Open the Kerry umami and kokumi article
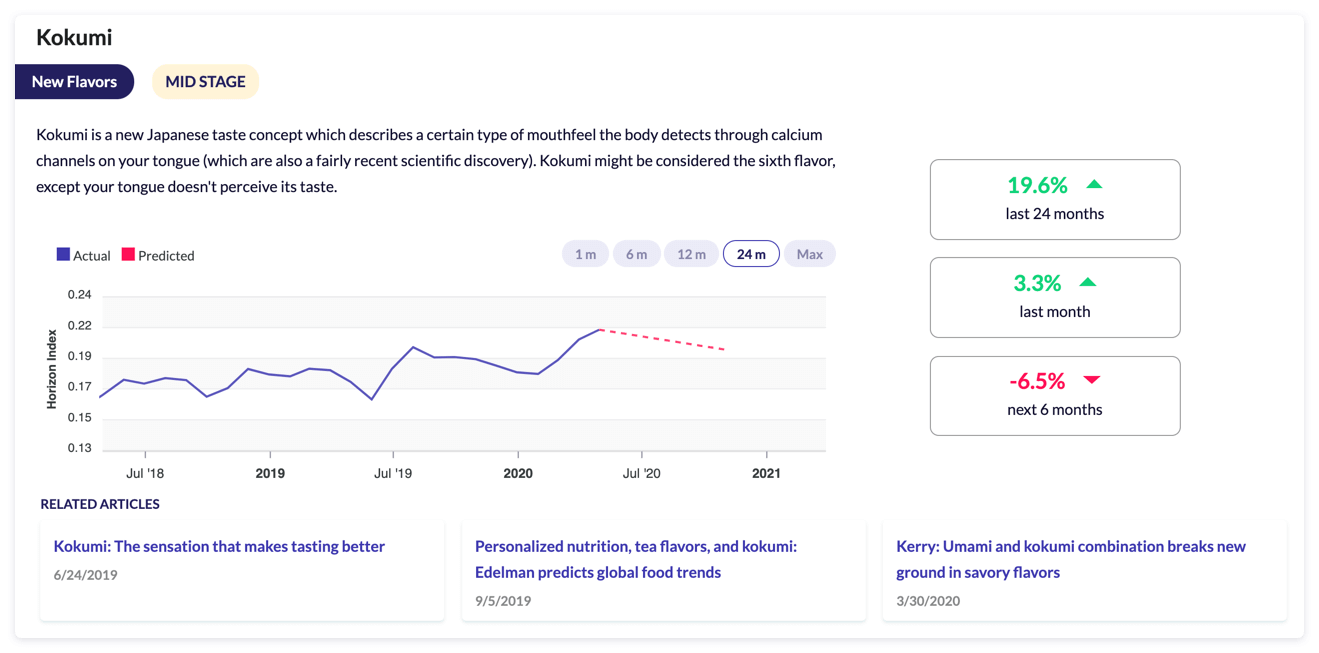 (1070, 559)
